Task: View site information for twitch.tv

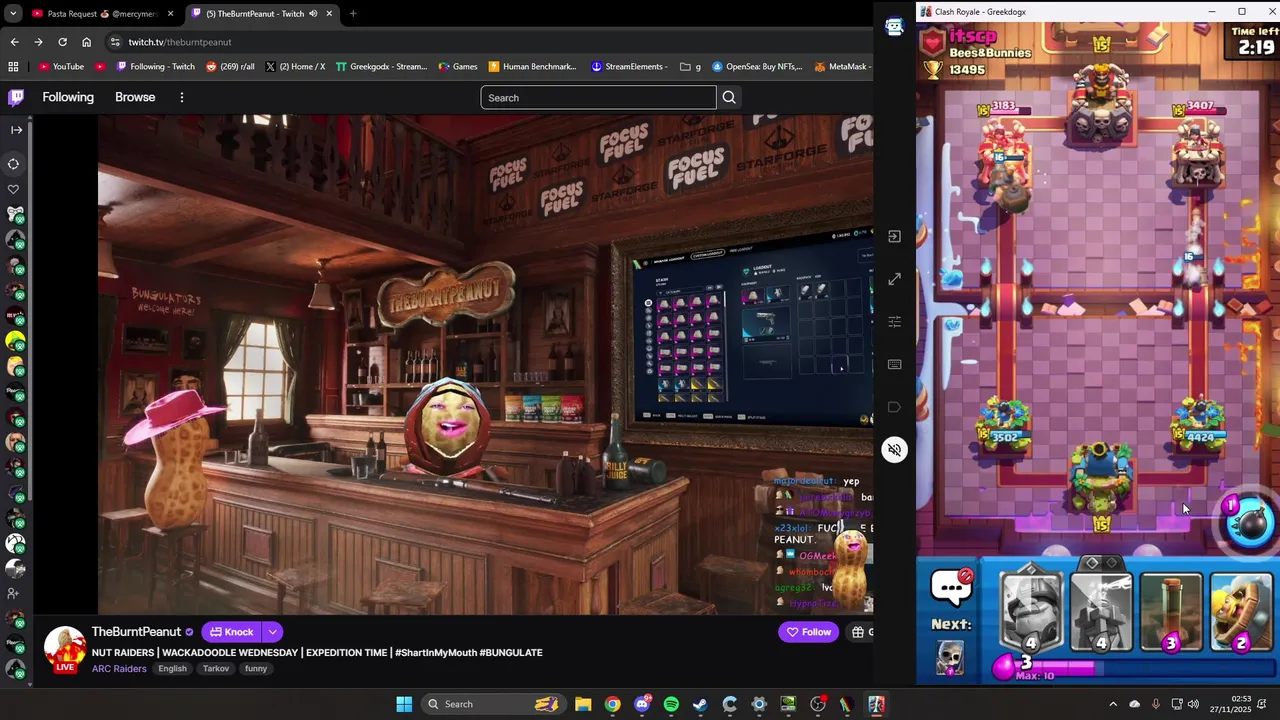Action: pos(115,42)
